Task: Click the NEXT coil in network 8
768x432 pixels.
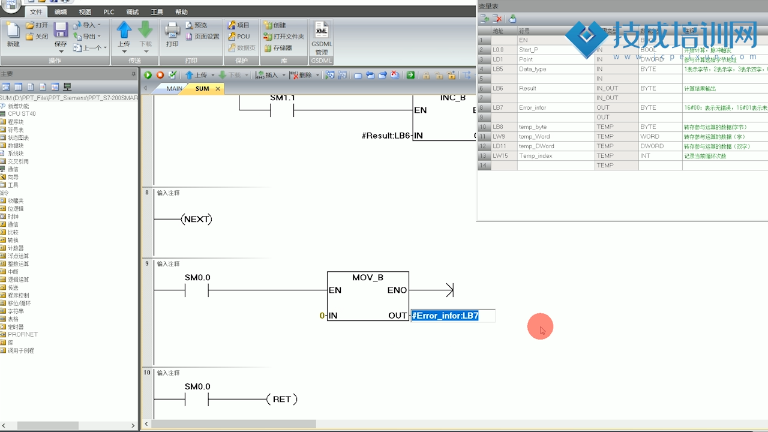Action: coord(196,219)
